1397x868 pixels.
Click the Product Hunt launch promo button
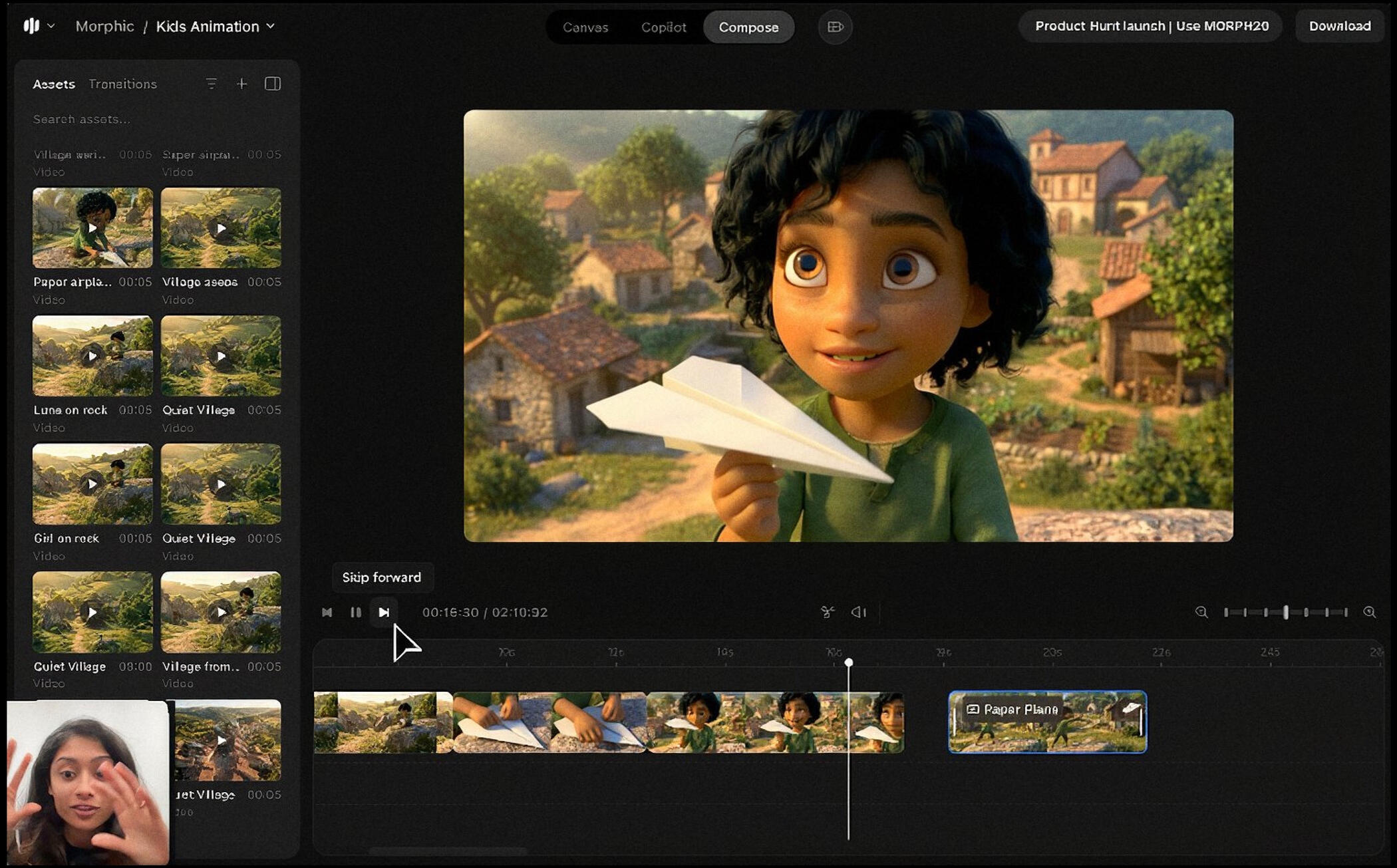[x=1151, y=26]
